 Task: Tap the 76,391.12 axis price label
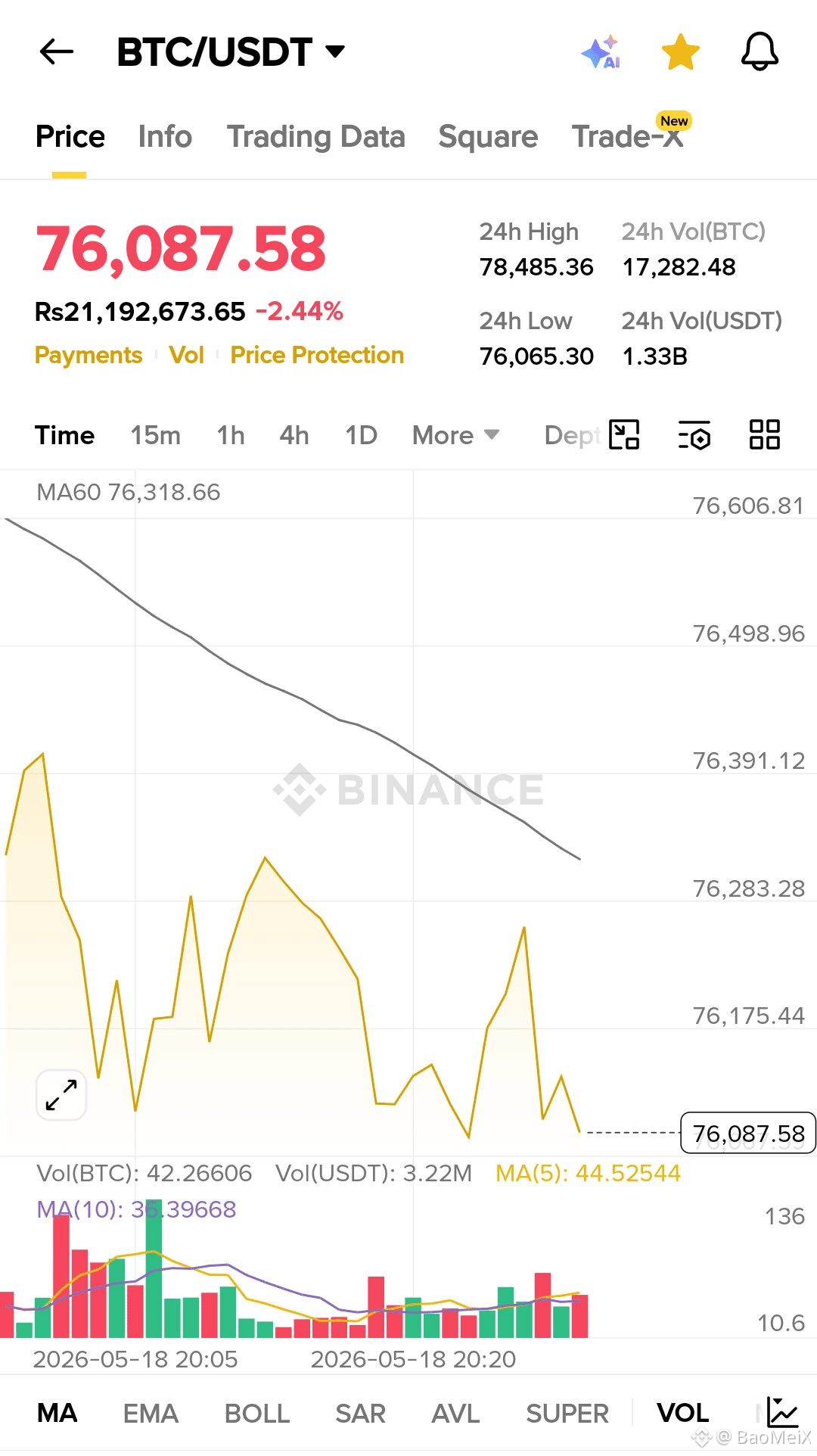[748, 761]
